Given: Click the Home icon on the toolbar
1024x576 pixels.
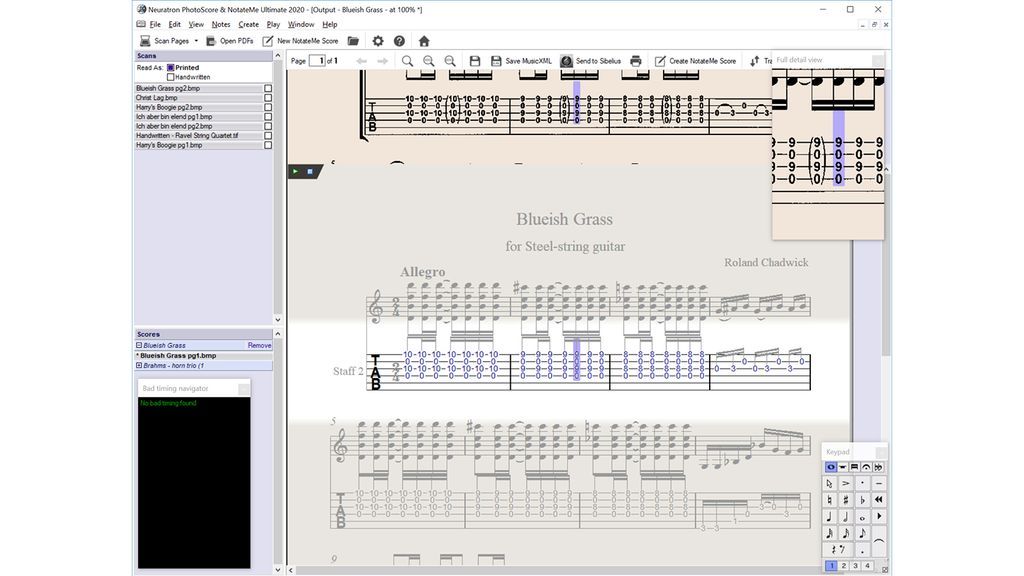Looking at the screenshot, I should click(424, 41).
